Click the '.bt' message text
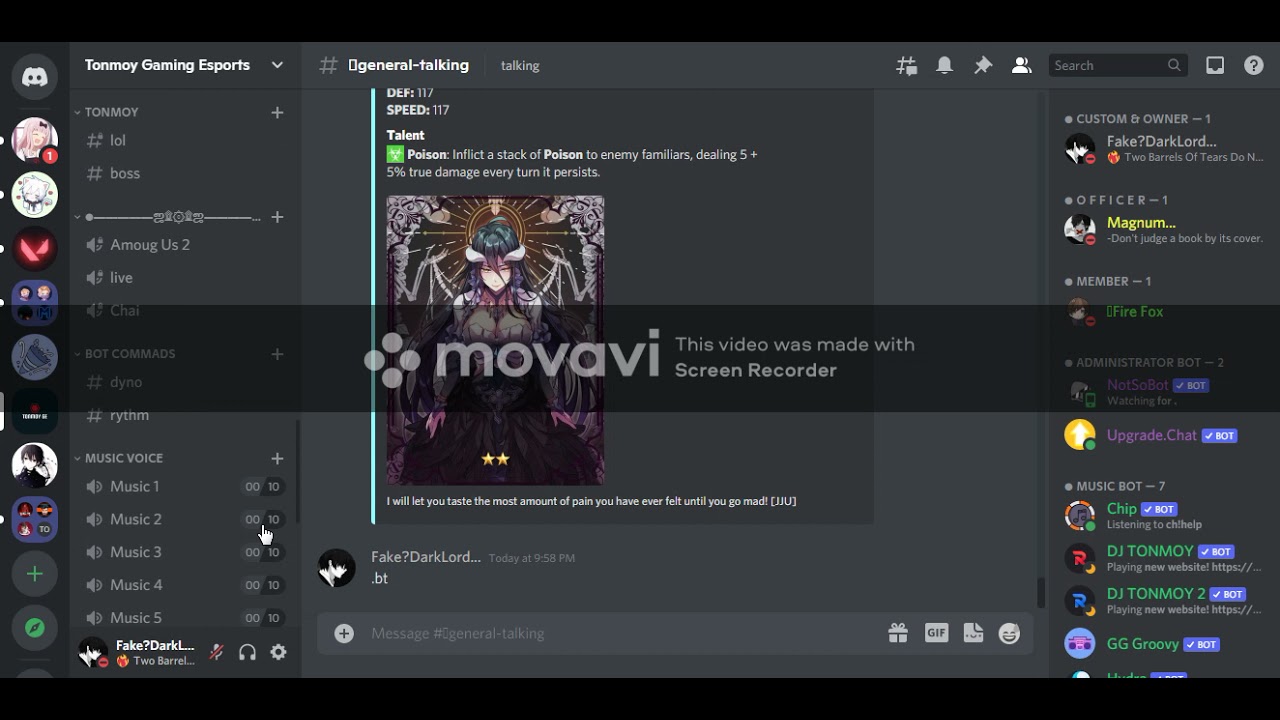1280x720 pixels. pos(380,578)
